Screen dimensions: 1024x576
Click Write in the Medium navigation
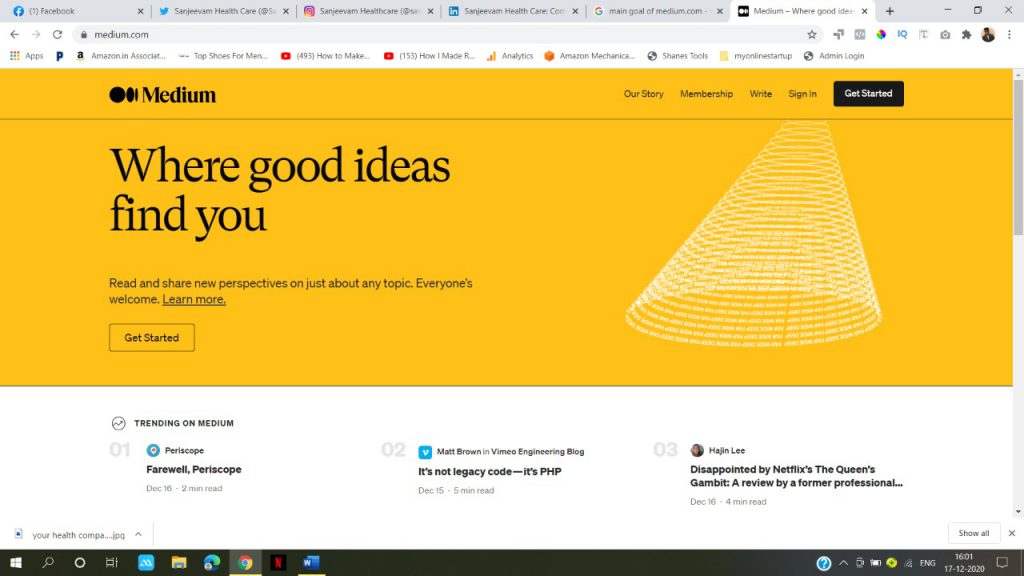point(760,94)
